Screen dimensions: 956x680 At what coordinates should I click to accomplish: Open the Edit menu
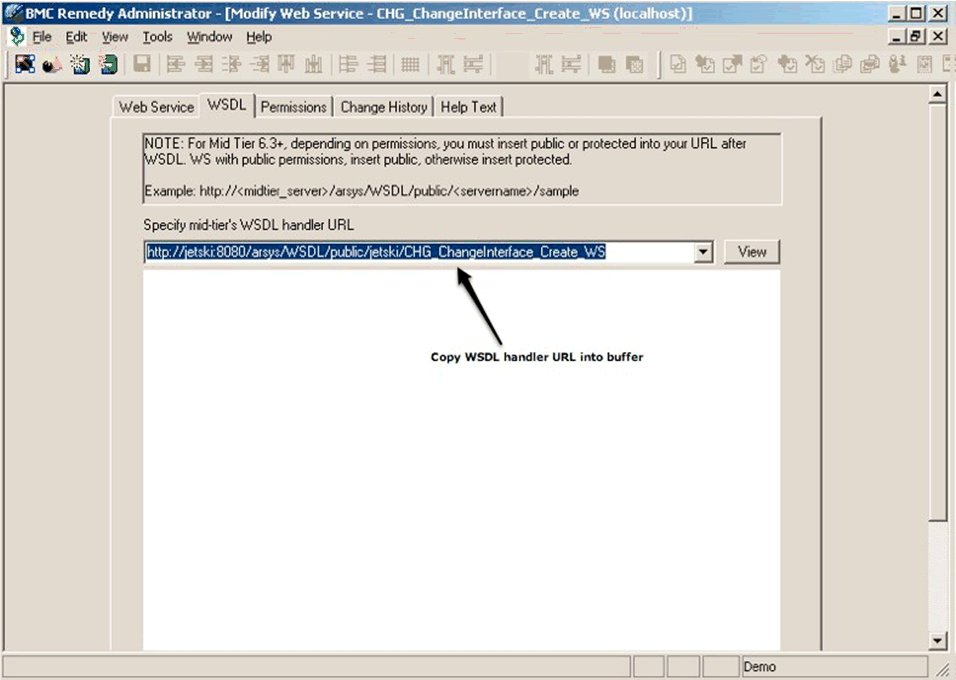point(76,37)
